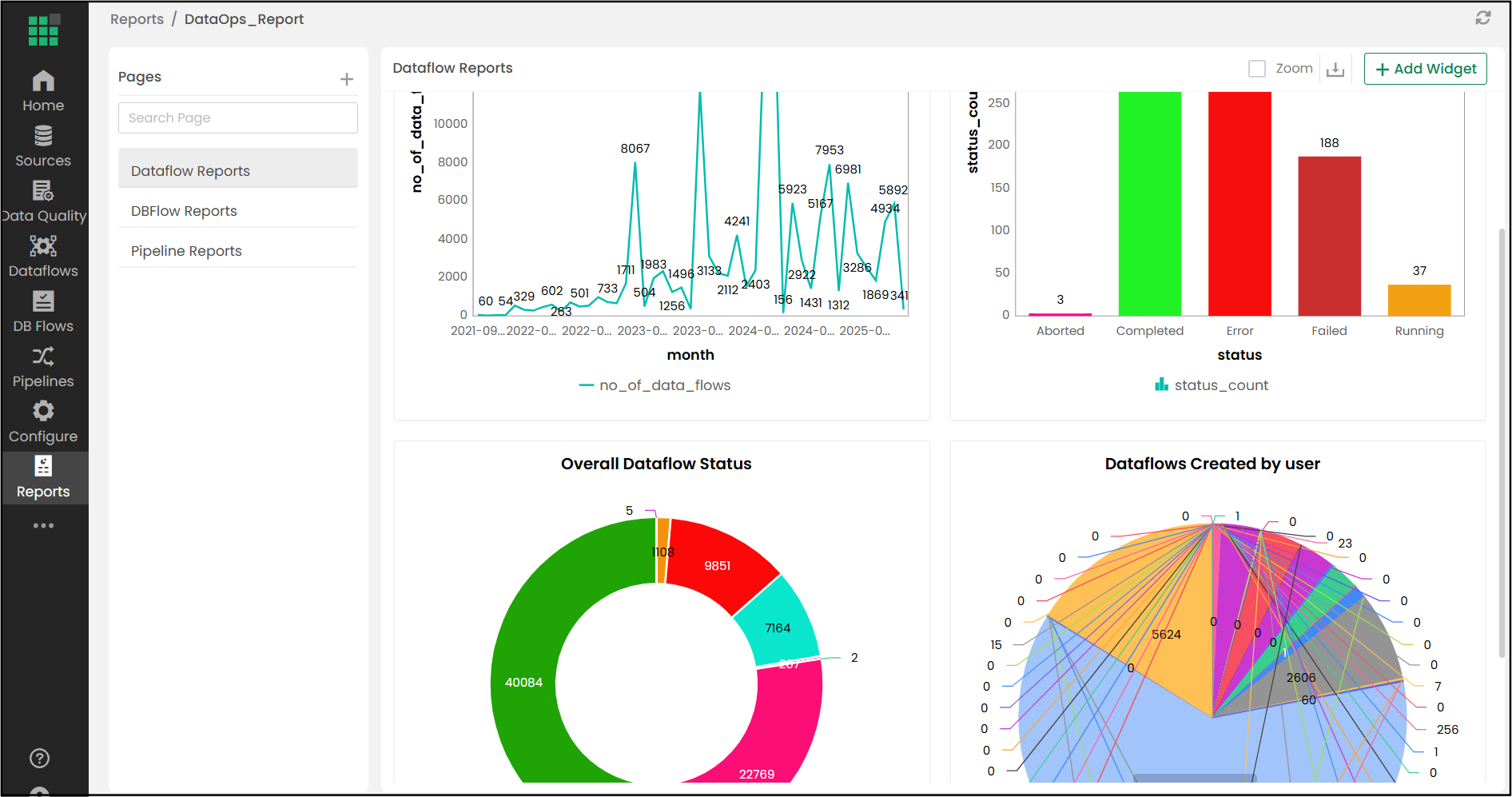Click the Search Page input field
Screen dimensions: 1512x797
point(238,118)
